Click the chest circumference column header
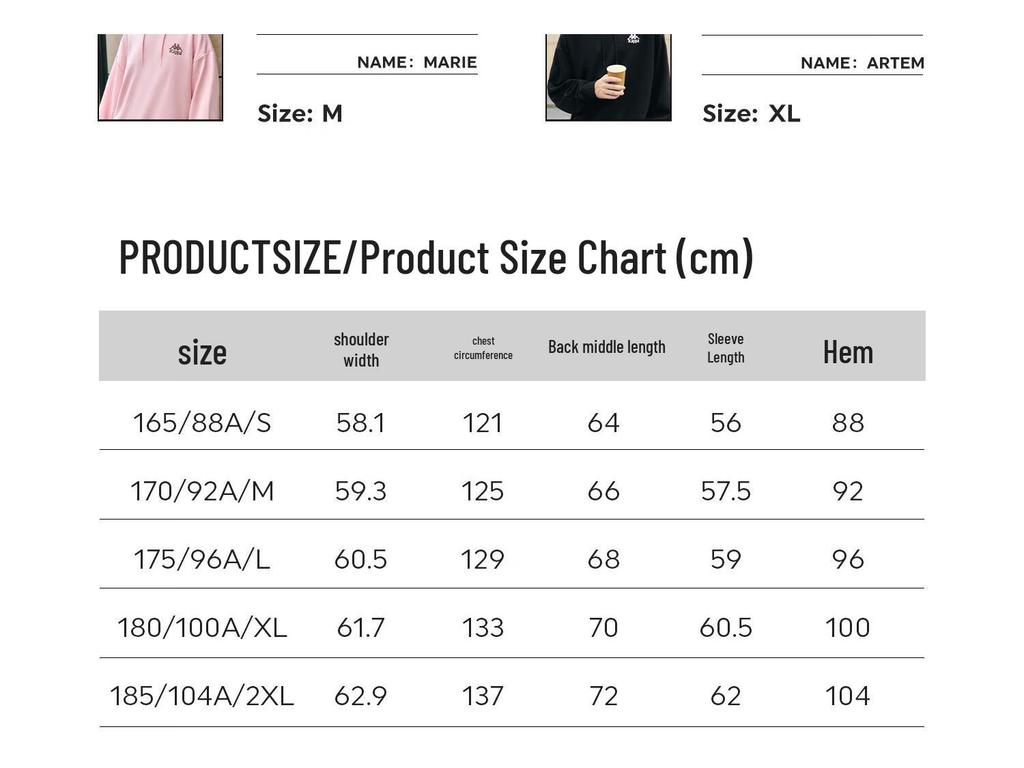This screenshot has height=768, width=1024. (483, 348)
